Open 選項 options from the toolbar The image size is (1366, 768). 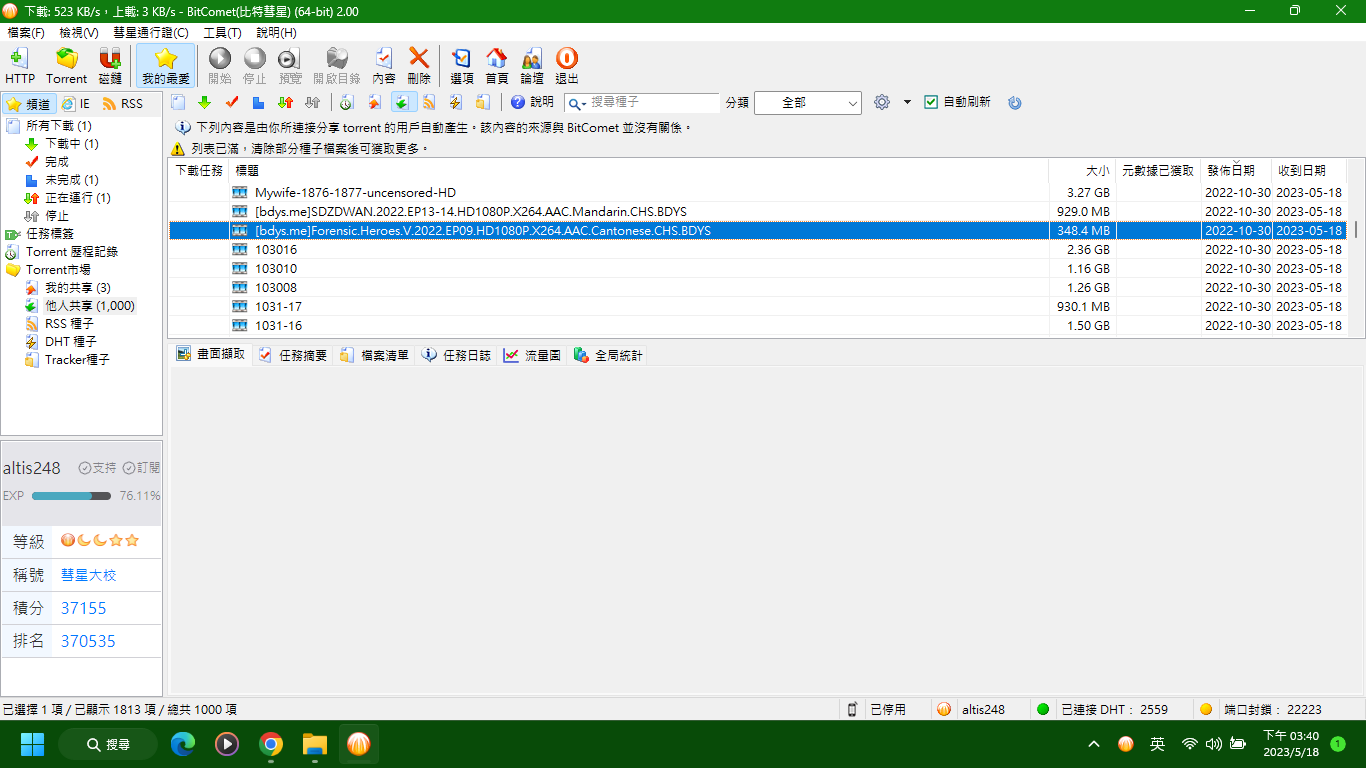pos(462,66)
